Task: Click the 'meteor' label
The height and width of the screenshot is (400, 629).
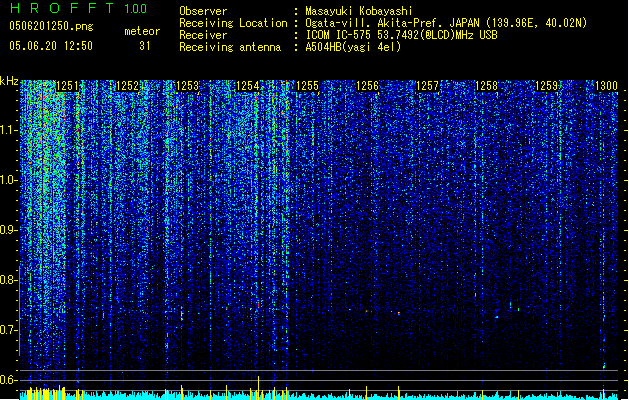Action: [x=142, y=31]
